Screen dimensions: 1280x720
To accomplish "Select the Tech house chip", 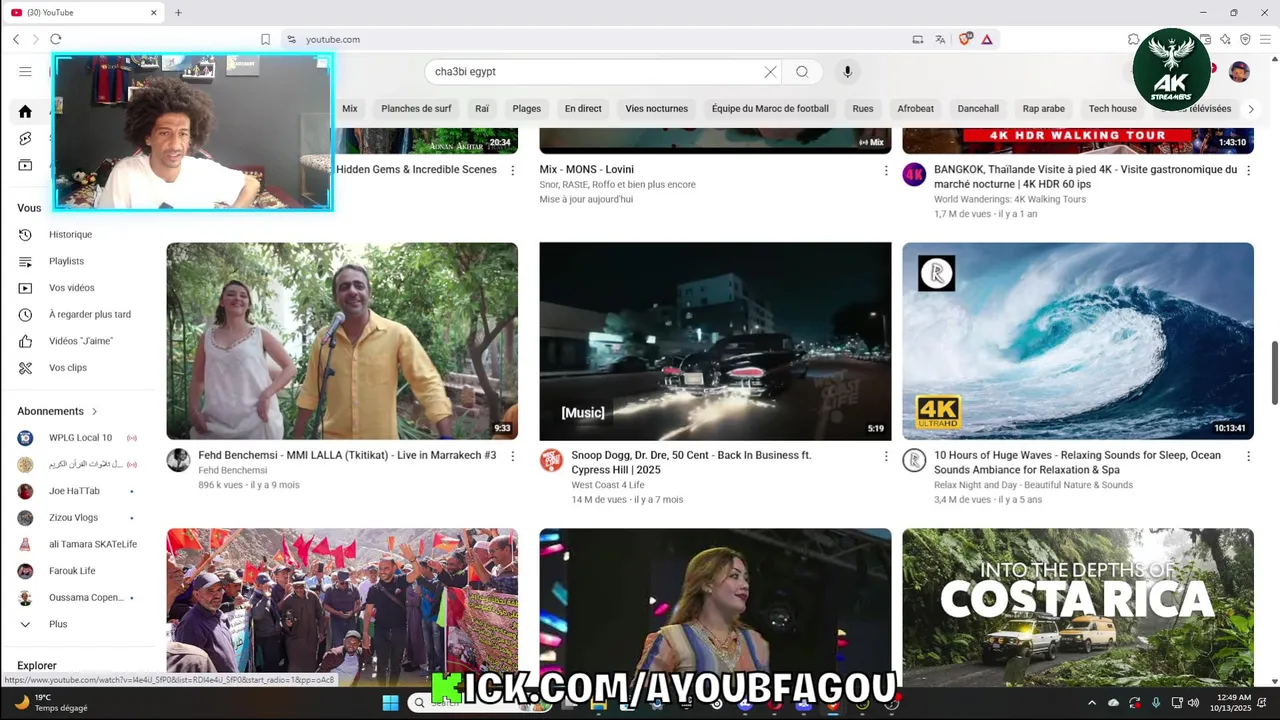I will point(1112,108).
